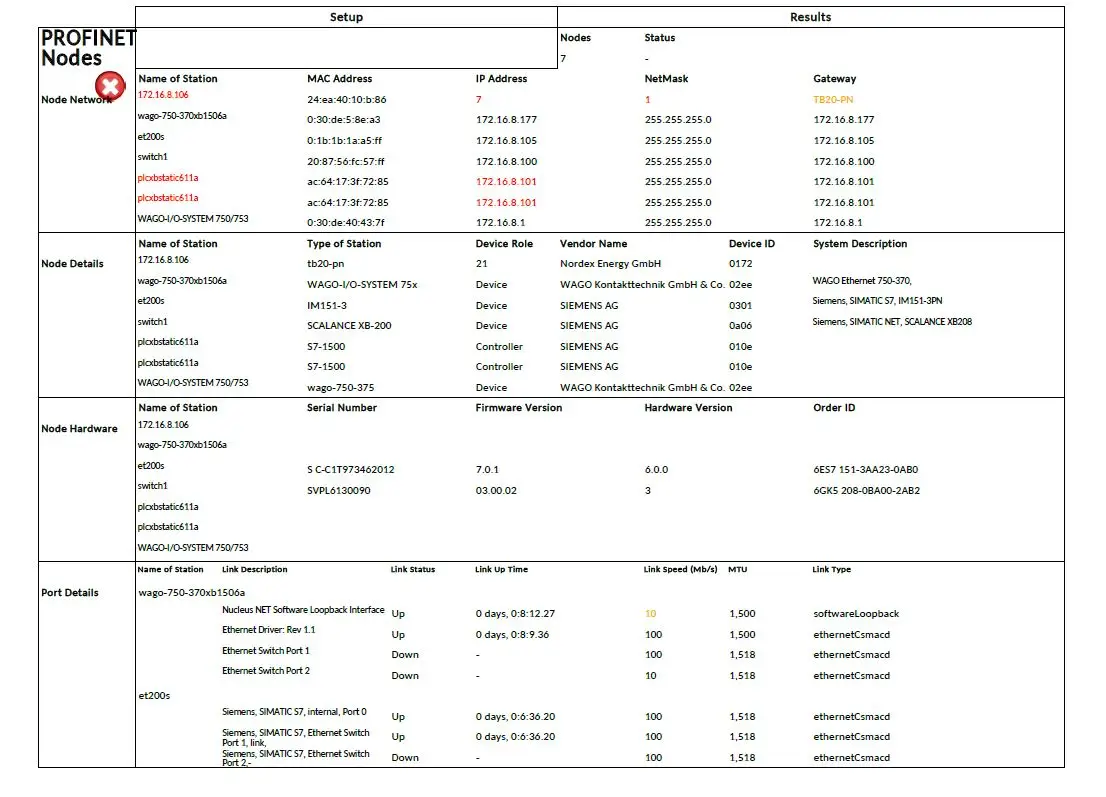
Task: Click Link Status column header
Action: click(x=413, y=570)
